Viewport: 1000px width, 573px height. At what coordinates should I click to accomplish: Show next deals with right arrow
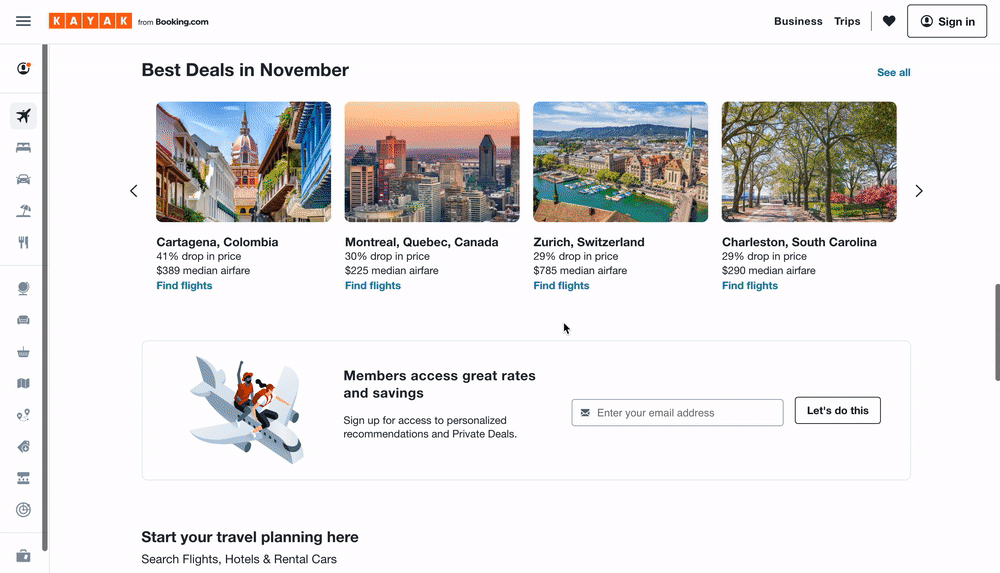[919, 191]
